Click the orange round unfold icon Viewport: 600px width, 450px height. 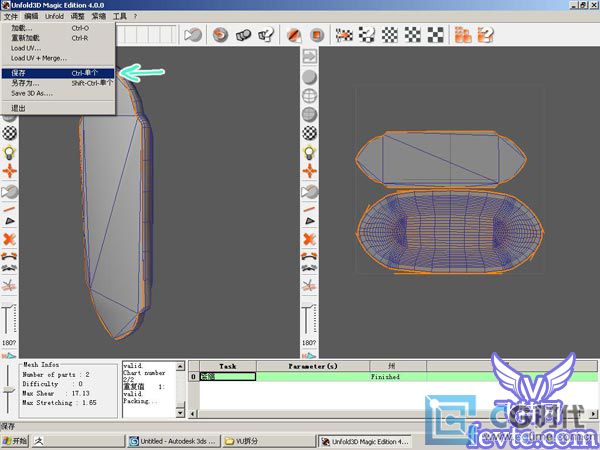pos(220,35)
